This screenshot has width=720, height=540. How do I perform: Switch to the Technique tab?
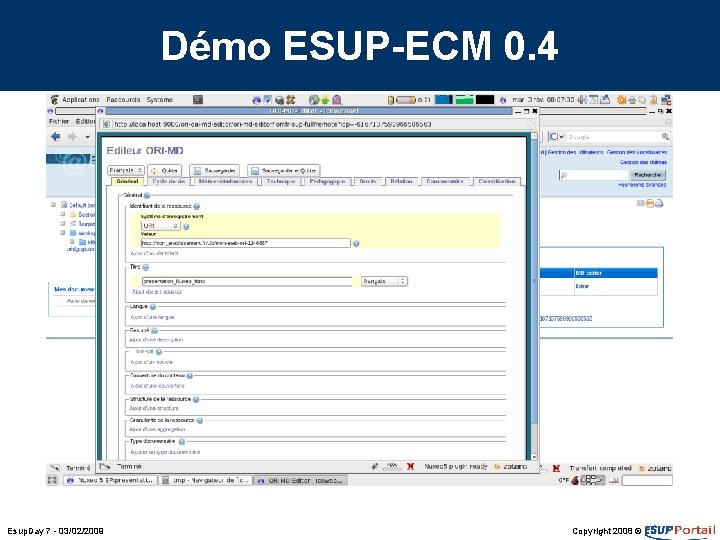281,181
